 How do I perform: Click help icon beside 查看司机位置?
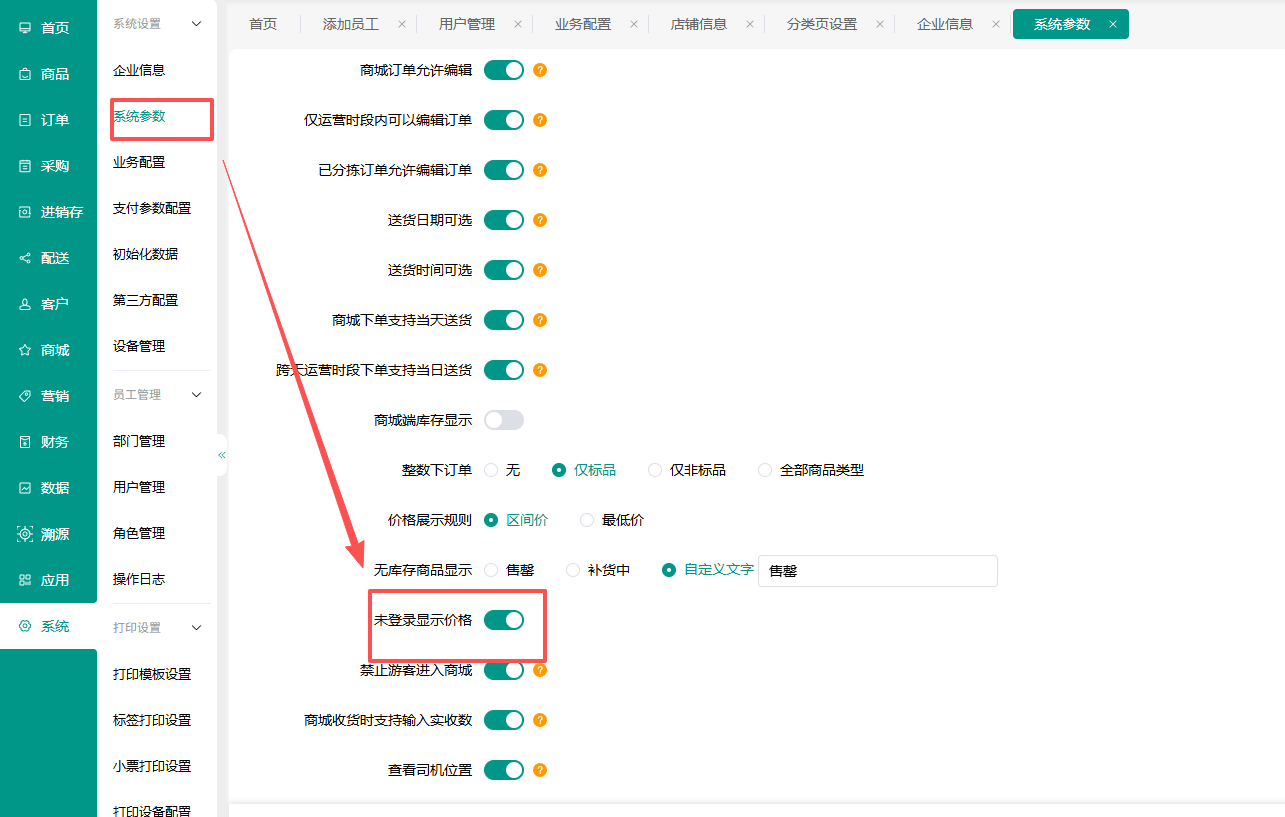(x=540, y=770)
